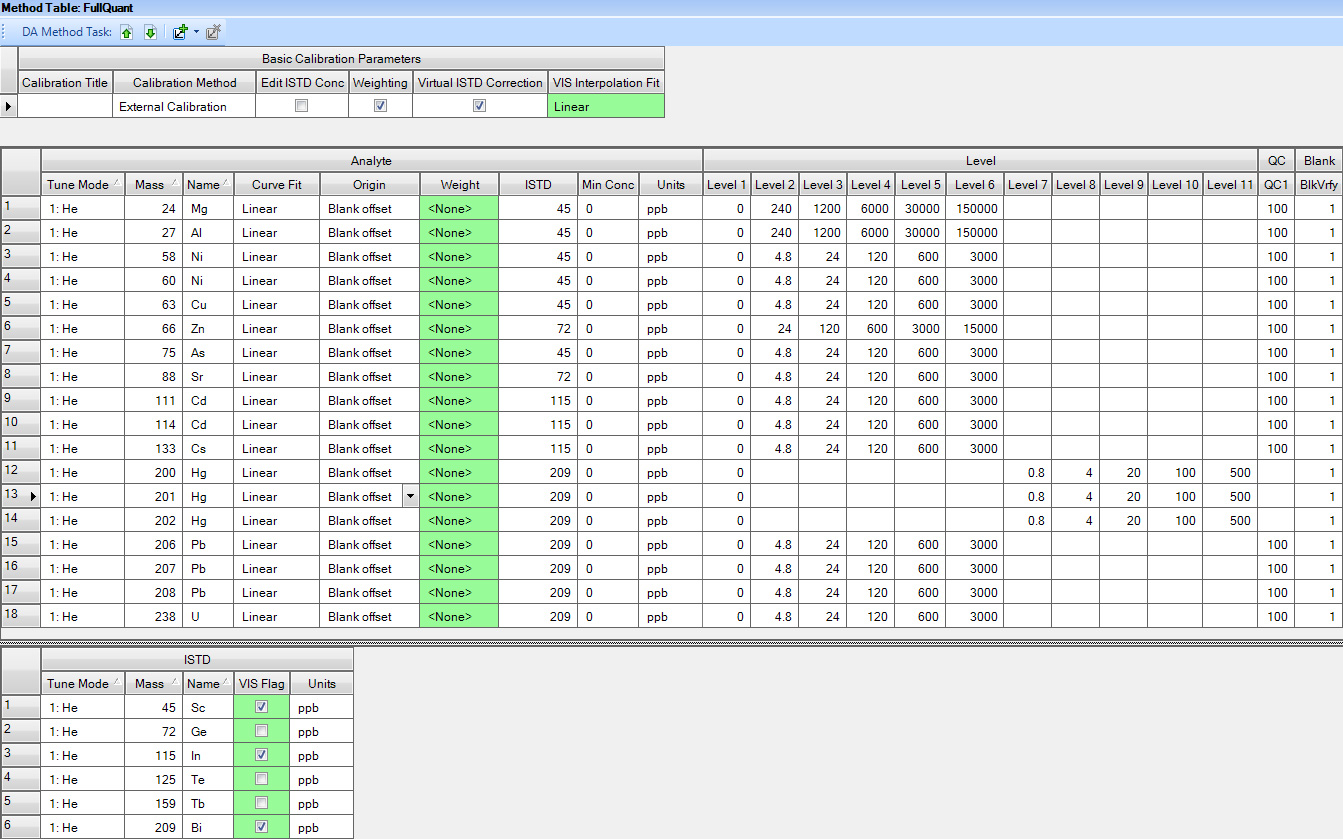
Task: Click Level 5 value 3000 in Zn row
Action: (x=920, y=328)
